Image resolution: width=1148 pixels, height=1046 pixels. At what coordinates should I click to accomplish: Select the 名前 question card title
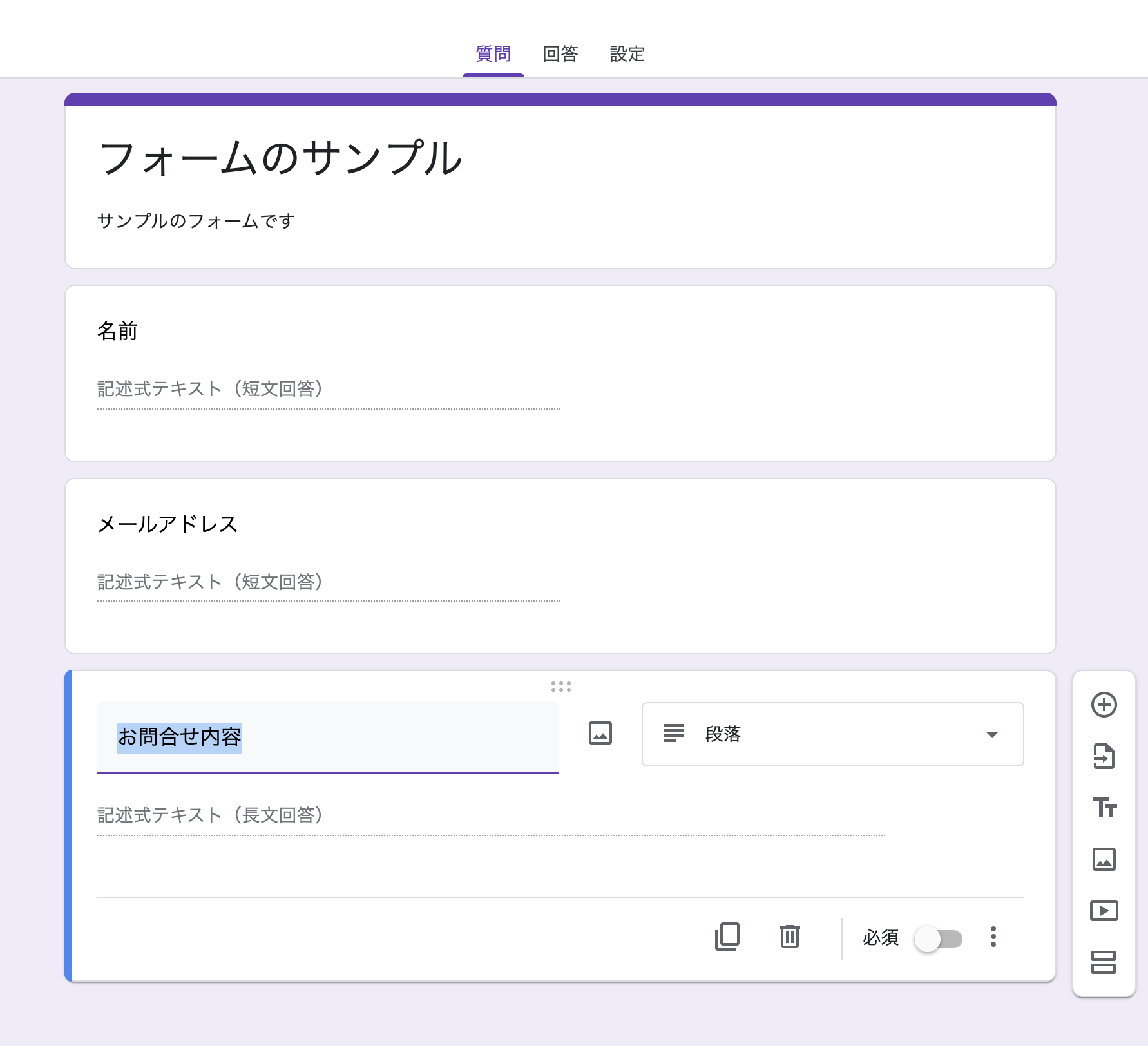click(117, 331)
